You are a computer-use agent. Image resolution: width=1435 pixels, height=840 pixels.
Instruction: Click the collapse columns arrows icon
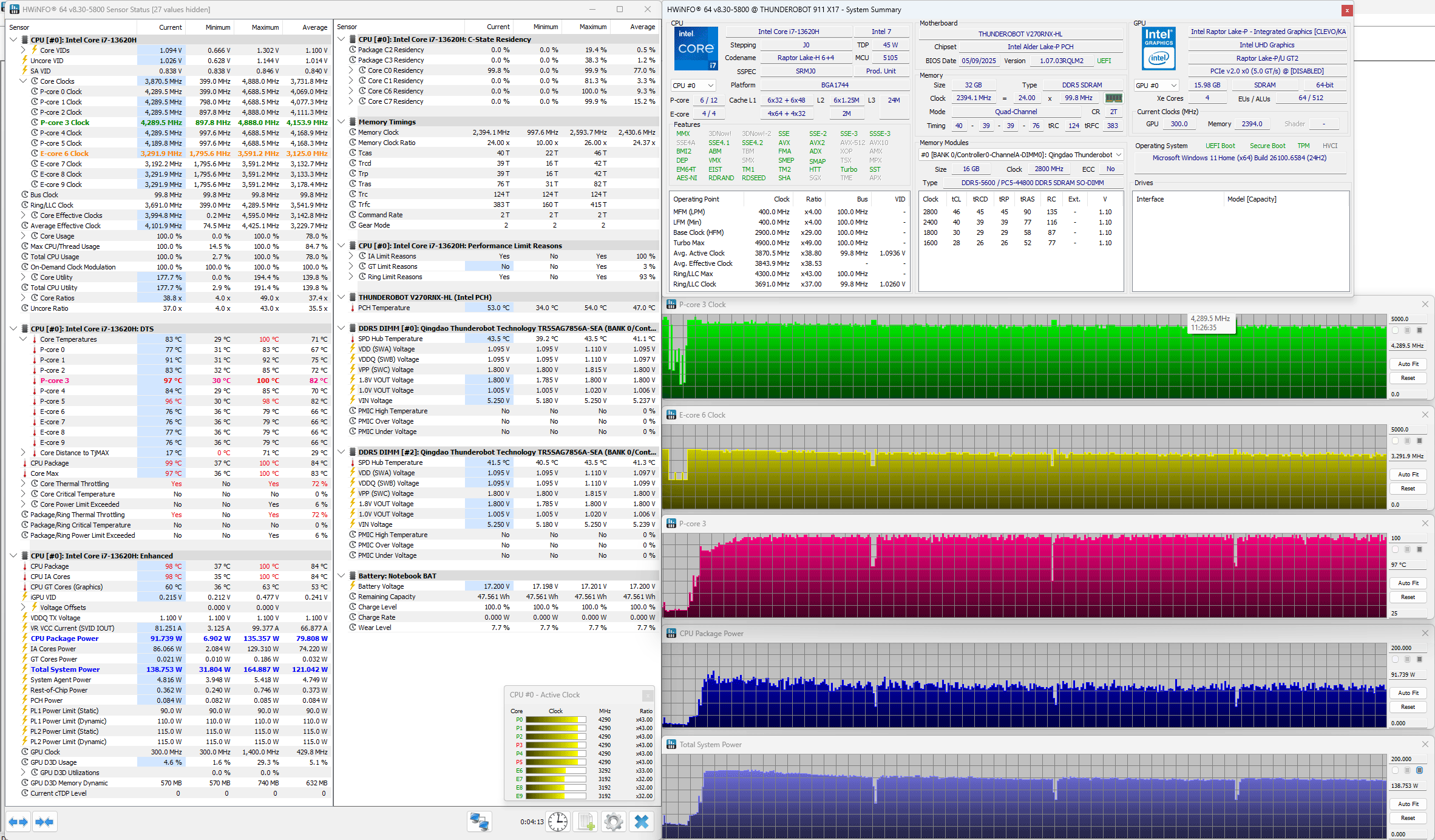[x=44, y=822]
